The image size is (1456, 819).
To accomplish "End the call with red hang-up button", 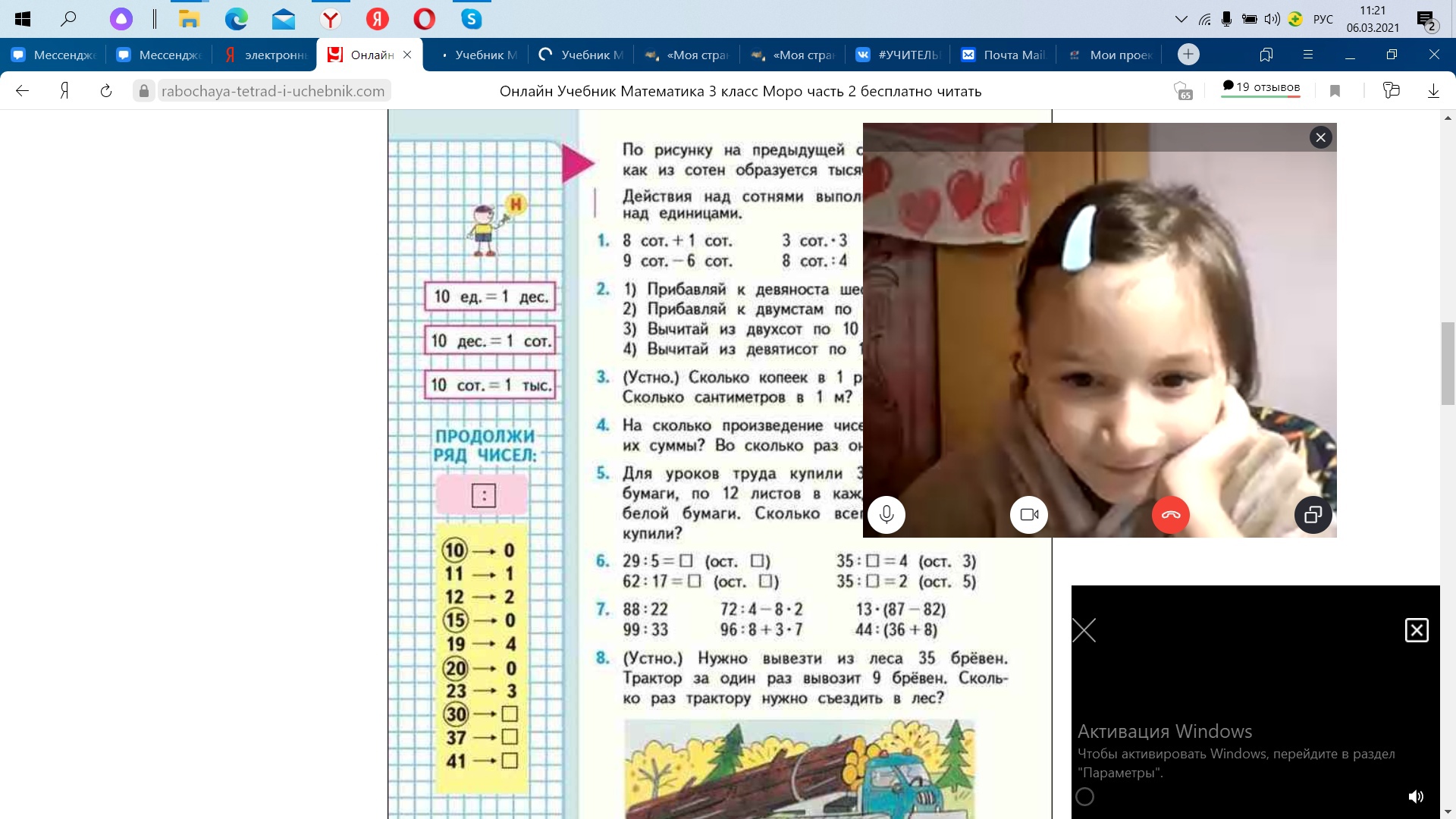I will (x=1171, y=515).
